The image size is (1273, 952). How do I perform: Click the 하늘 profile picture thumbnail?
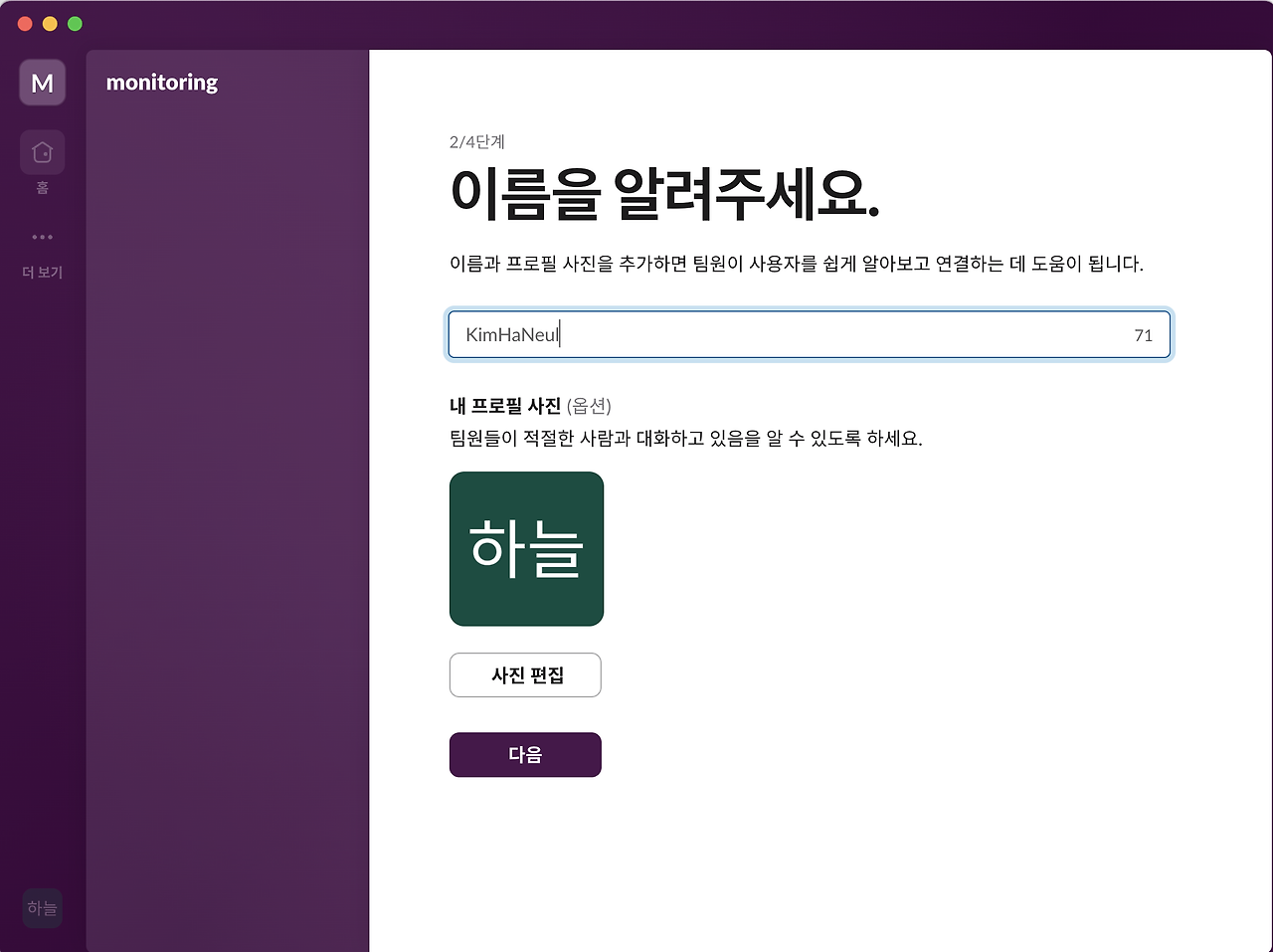526,549
